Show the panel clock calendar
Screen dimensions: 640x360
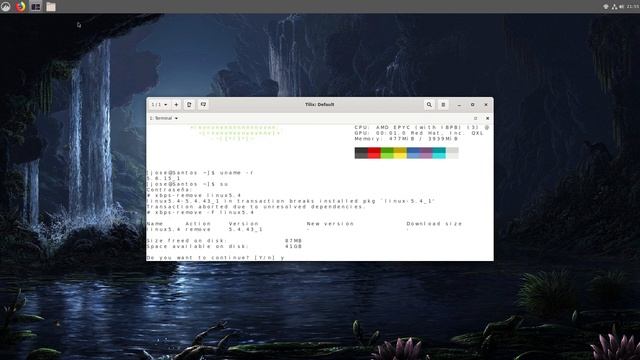(633, 7)
